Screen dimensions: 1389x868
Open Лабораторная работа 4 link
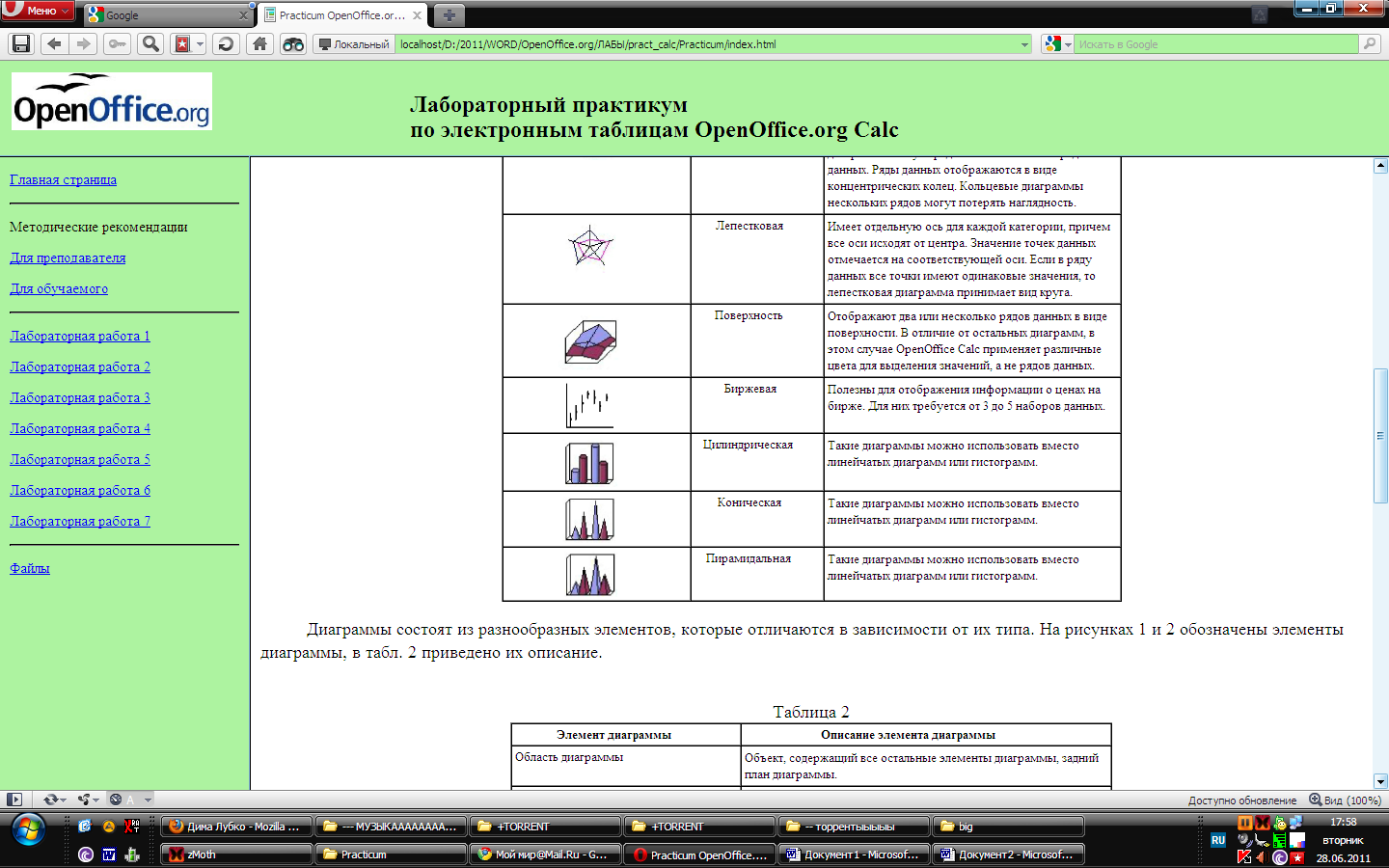80,428
